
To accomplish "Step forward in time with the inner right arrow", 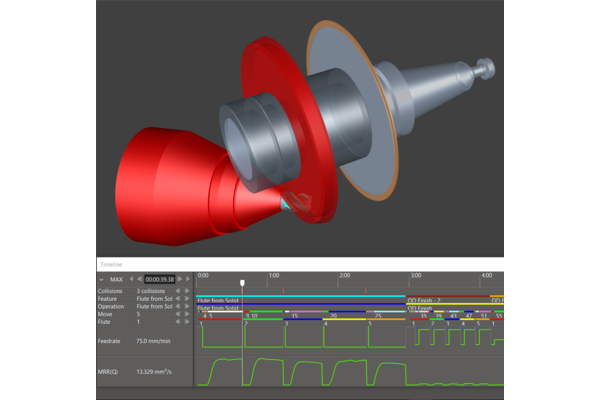I will (179, 279).
